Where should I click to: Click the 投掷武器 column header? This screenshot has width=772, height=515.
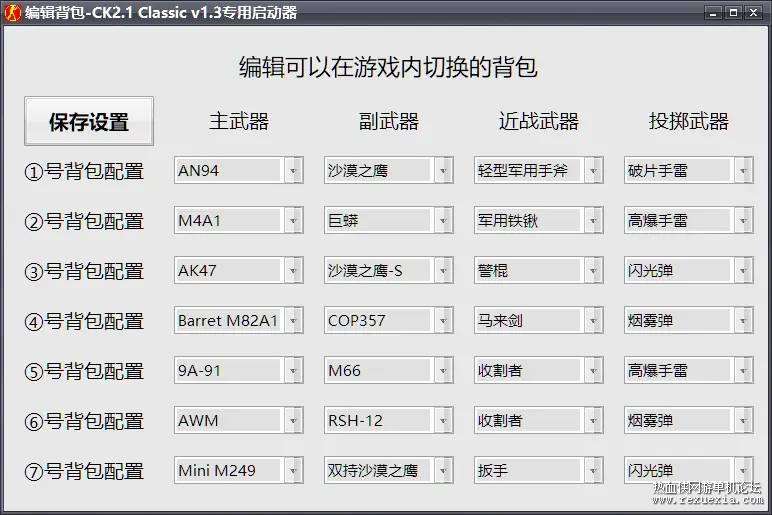pyautogui.click(x=689, y=121)
